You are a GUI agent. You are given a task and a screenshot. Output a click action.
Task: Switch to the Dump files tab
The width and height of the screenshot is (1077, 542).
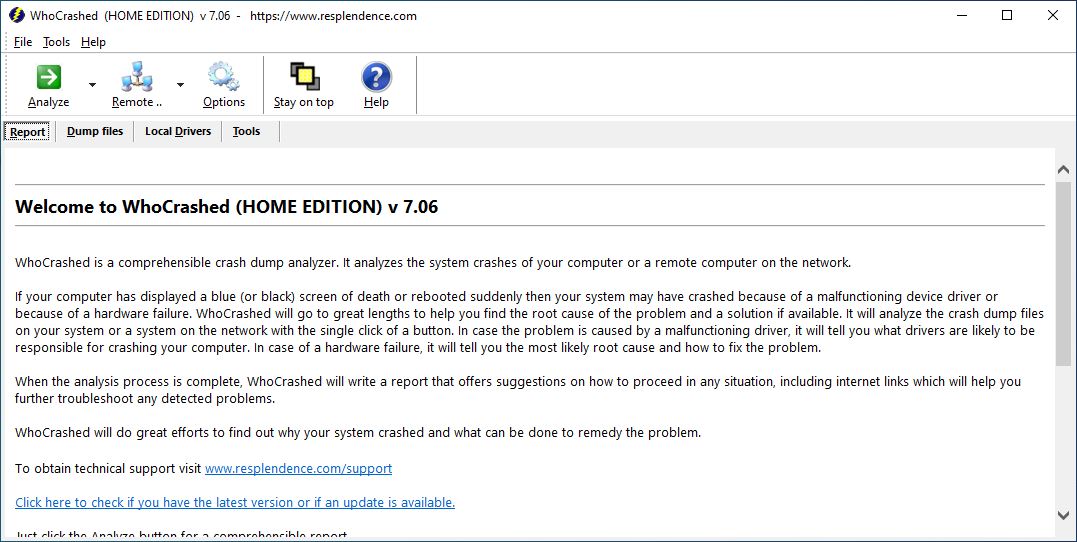click(x=95, y=131)
